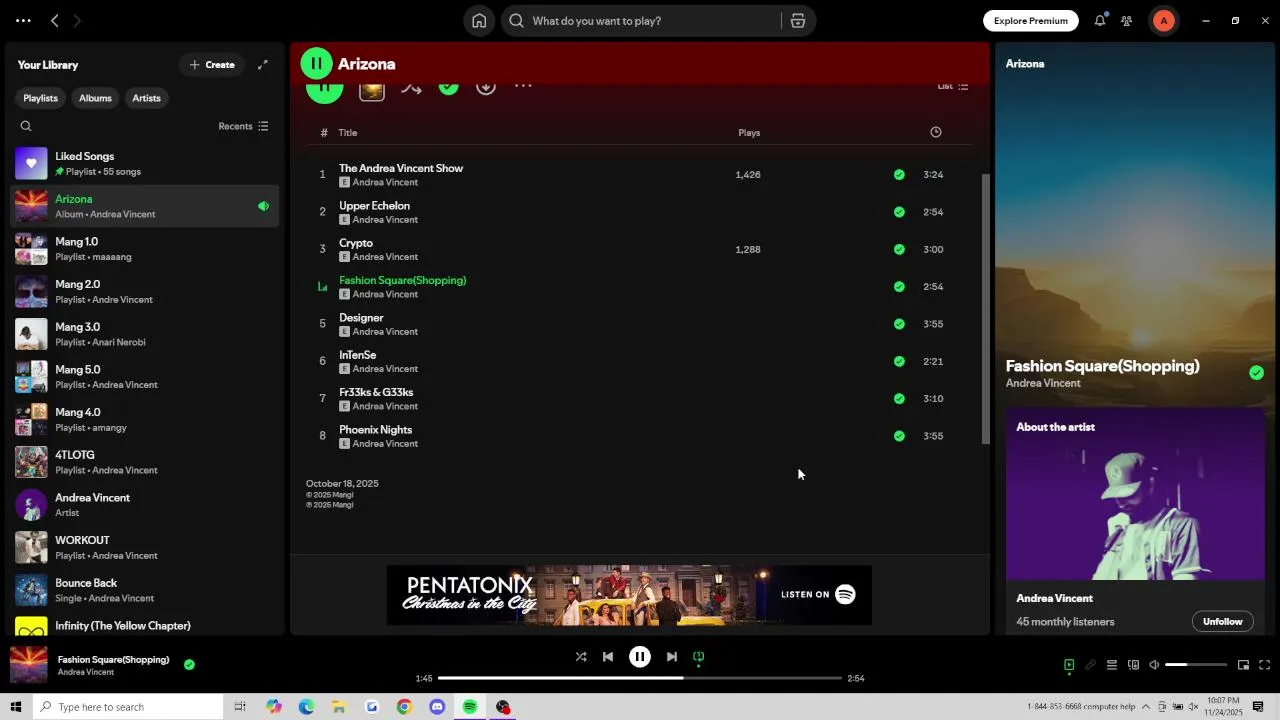Seek within the song progress bar
1280x720 pixels.
tap(640, 678)
